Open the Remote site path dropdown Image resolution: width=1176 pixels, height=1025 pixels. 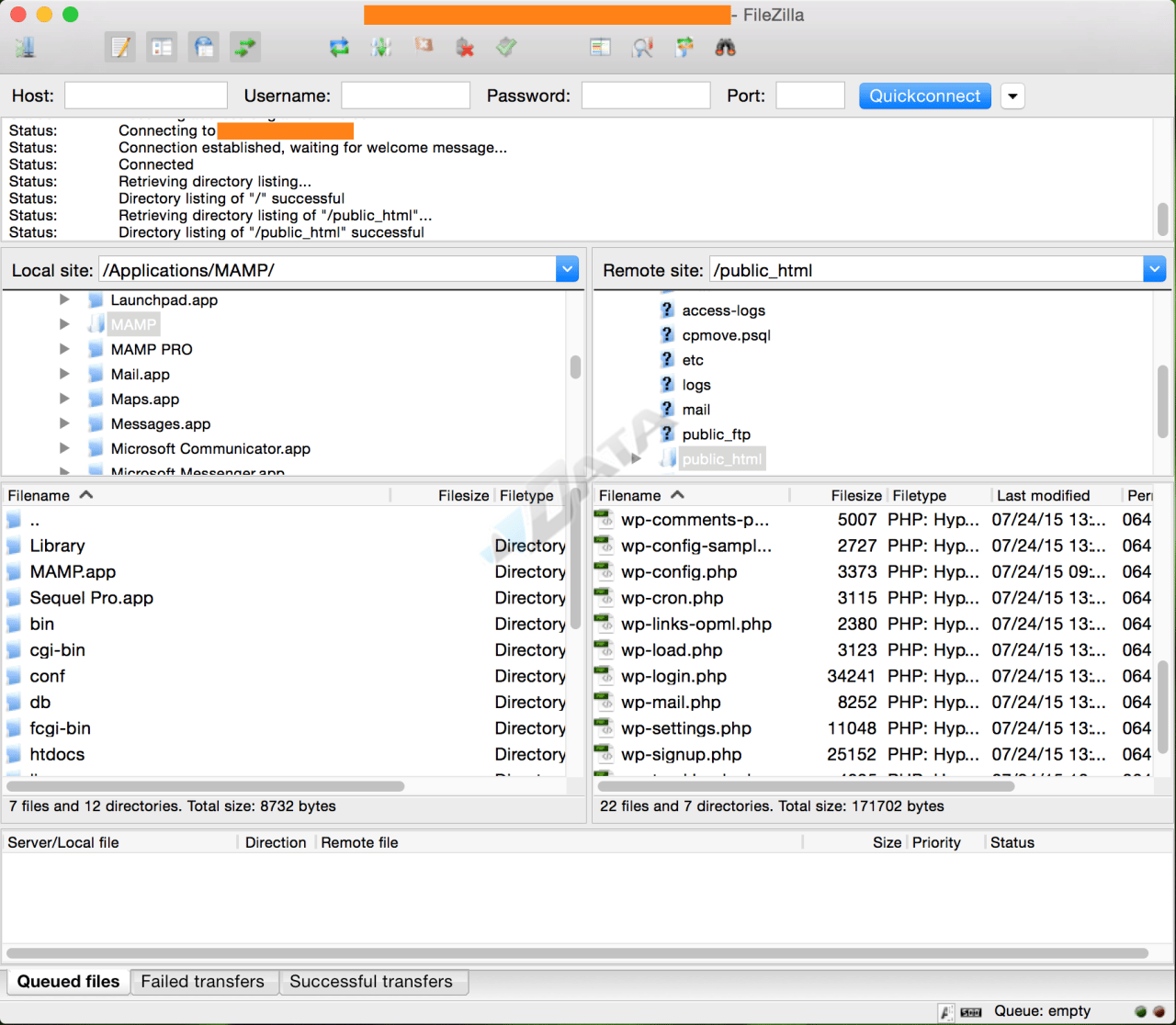[1154, 270]
